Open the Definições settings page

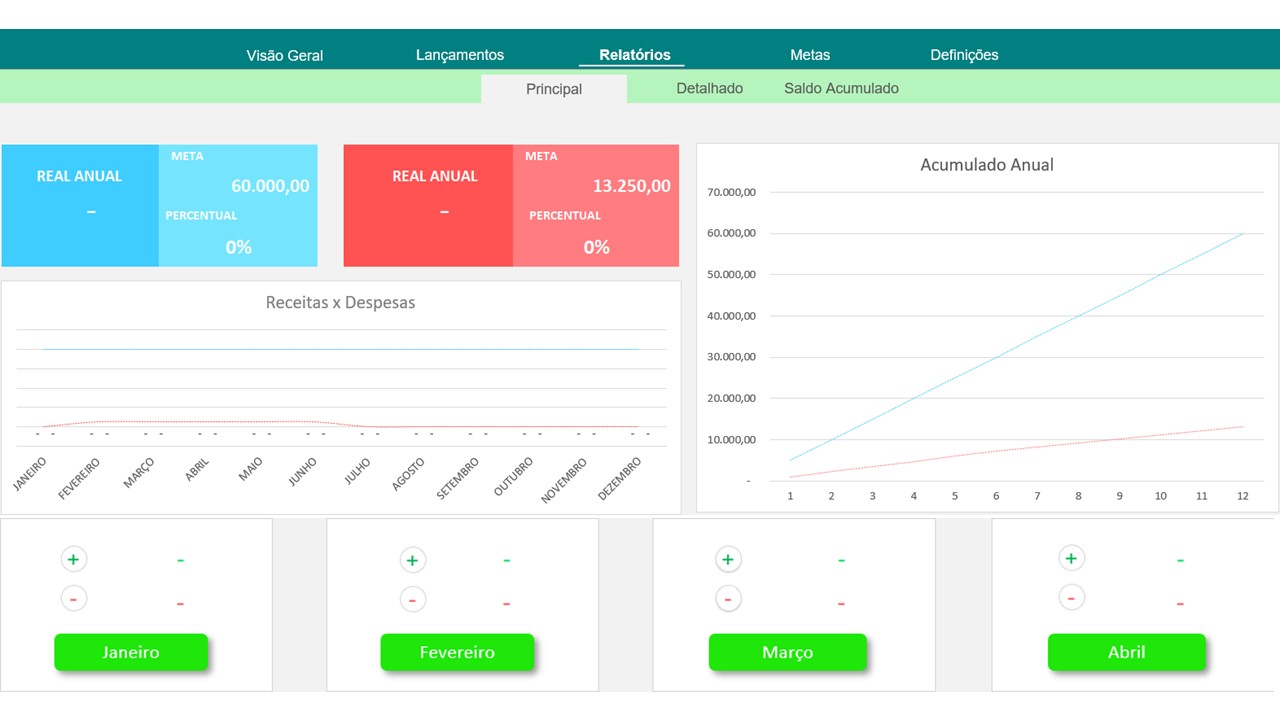coord(964,55)
